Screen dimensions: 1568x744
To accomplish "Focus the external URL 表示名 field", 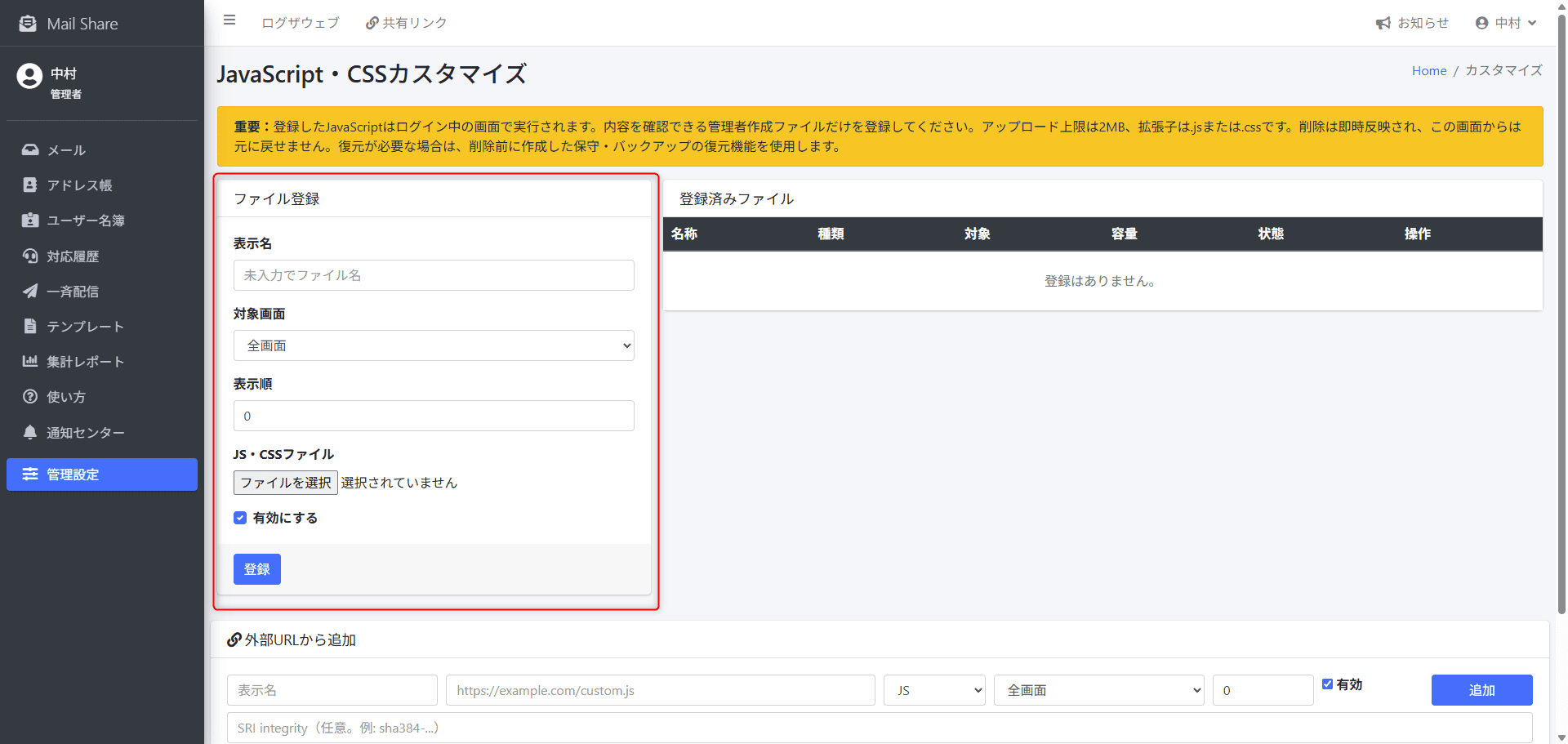I will coord(332,690).
